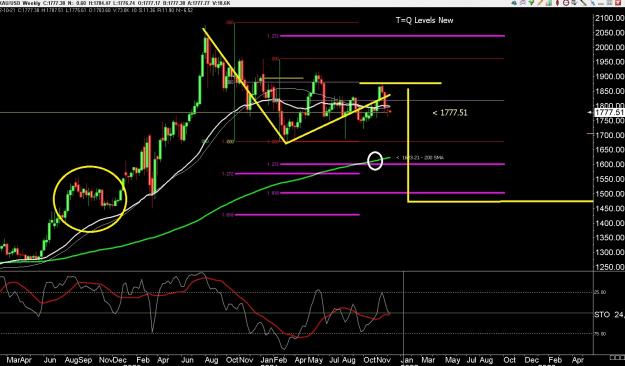
Task: Select the yellow ellipse around AugSep candles
Action: point(90,199)
